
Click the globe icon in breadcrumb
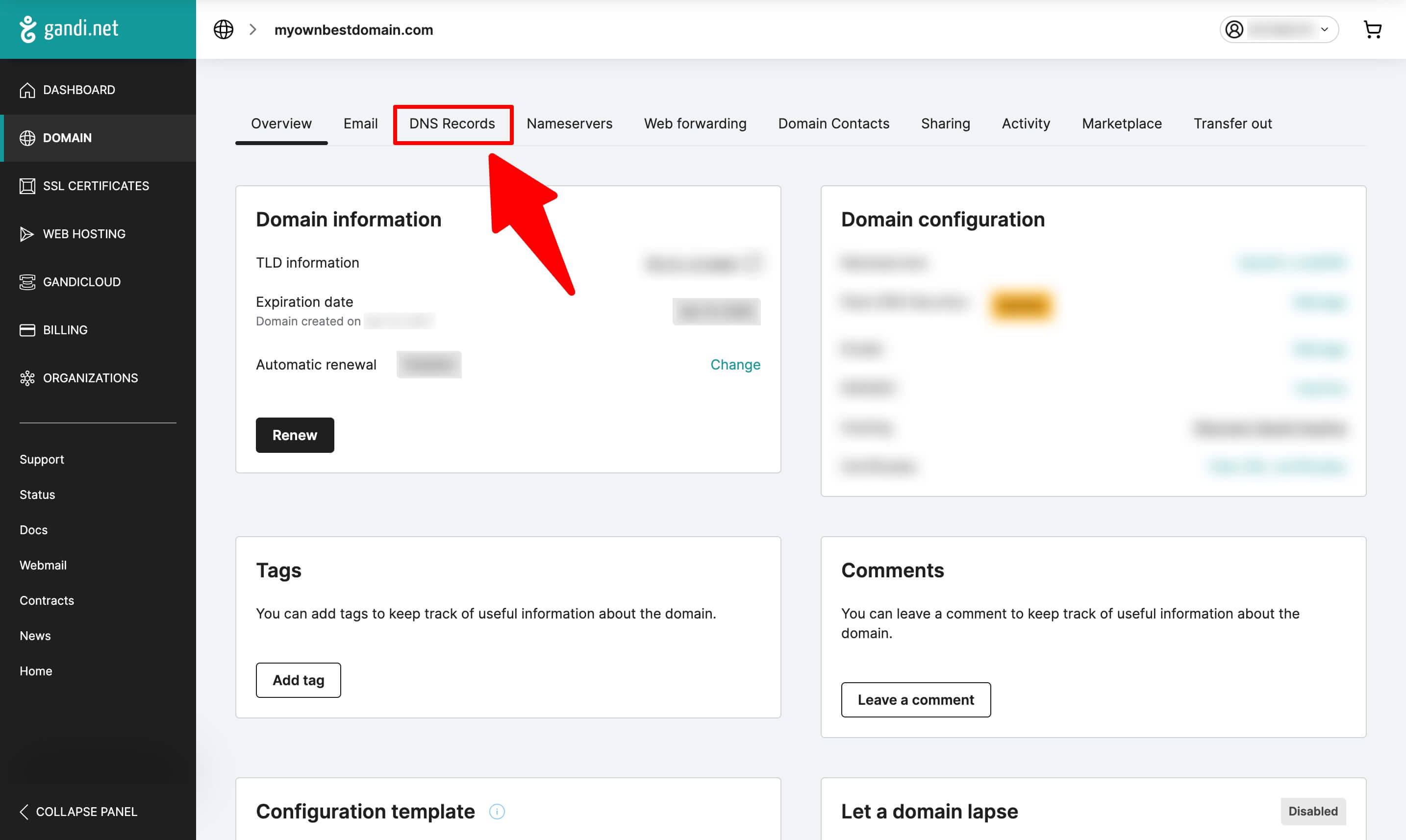pos(223,29)
